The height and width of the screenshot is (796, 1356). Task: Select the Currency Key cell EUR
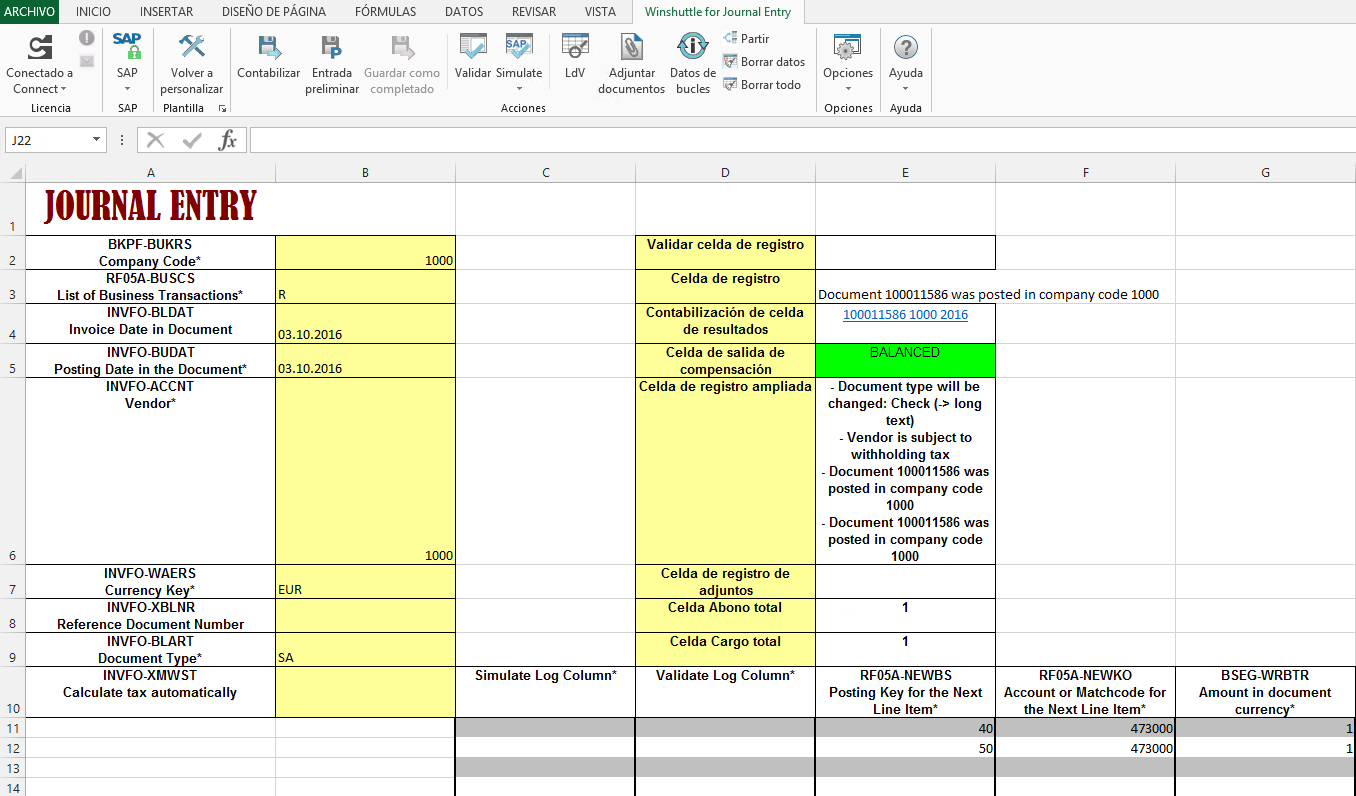(x=365, y=581)
